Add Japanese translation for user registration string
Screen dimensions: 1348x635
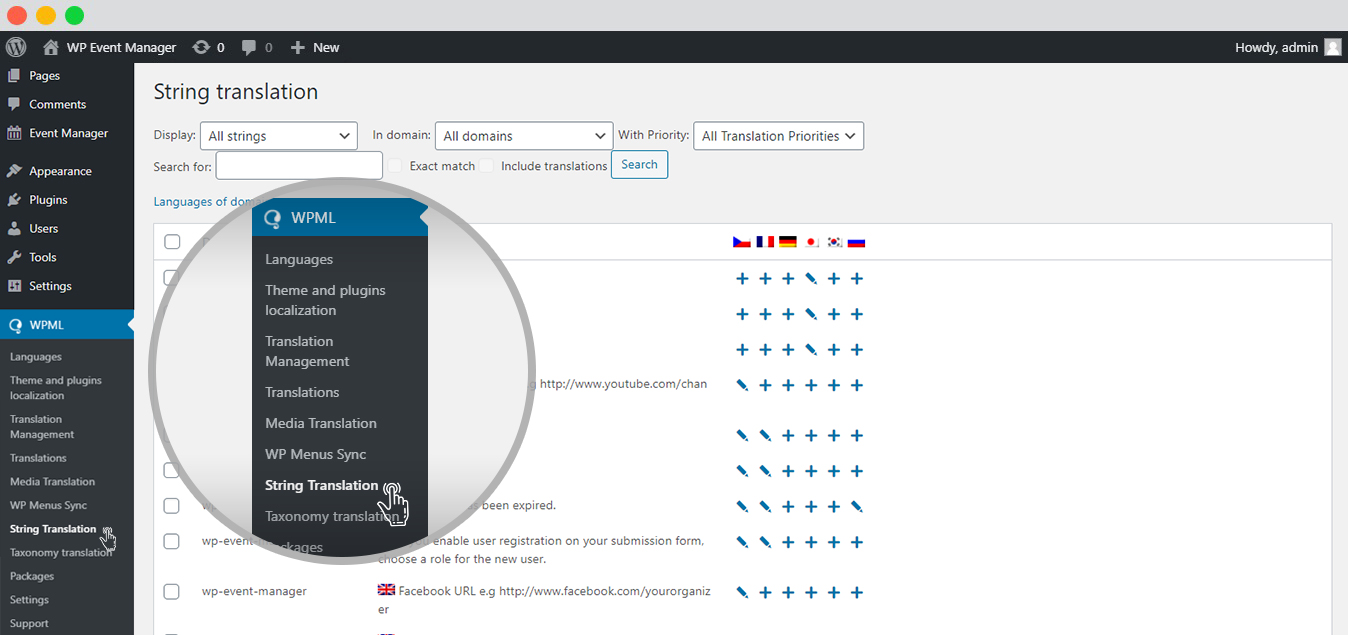coord(811,542)
